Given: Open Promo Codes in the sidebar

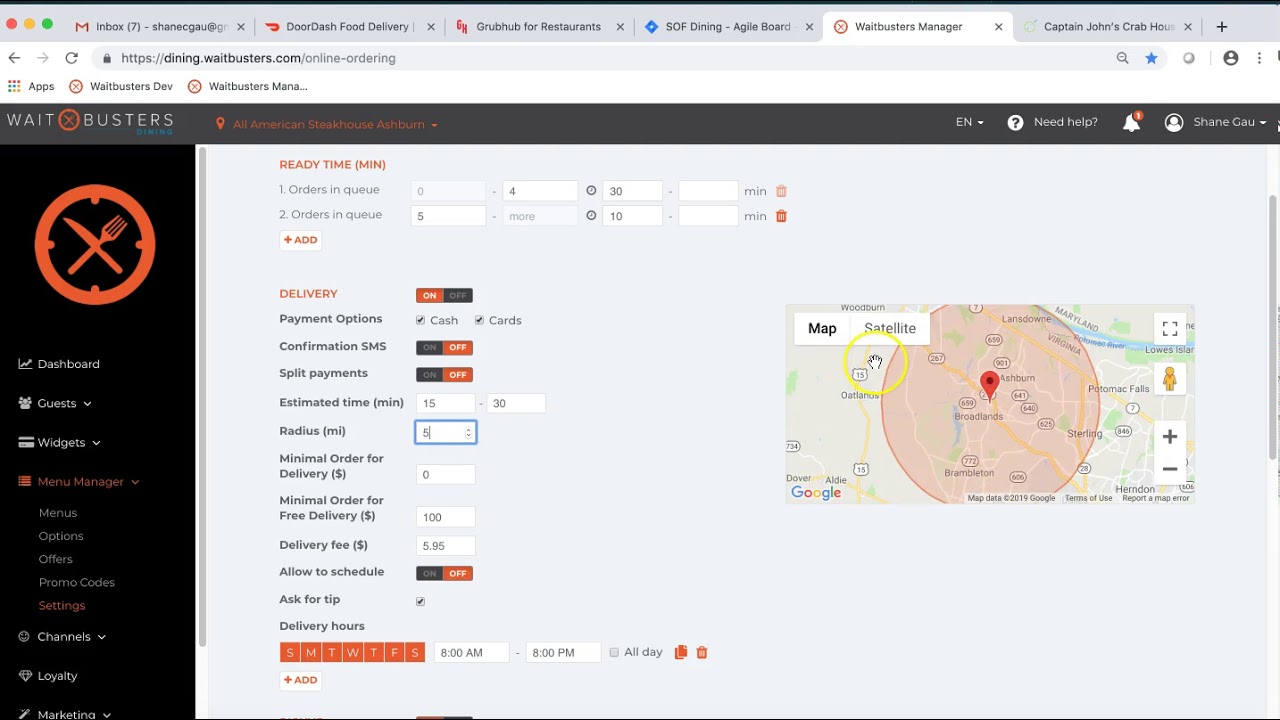Looking at the screenshot, I should coord(77,582).
